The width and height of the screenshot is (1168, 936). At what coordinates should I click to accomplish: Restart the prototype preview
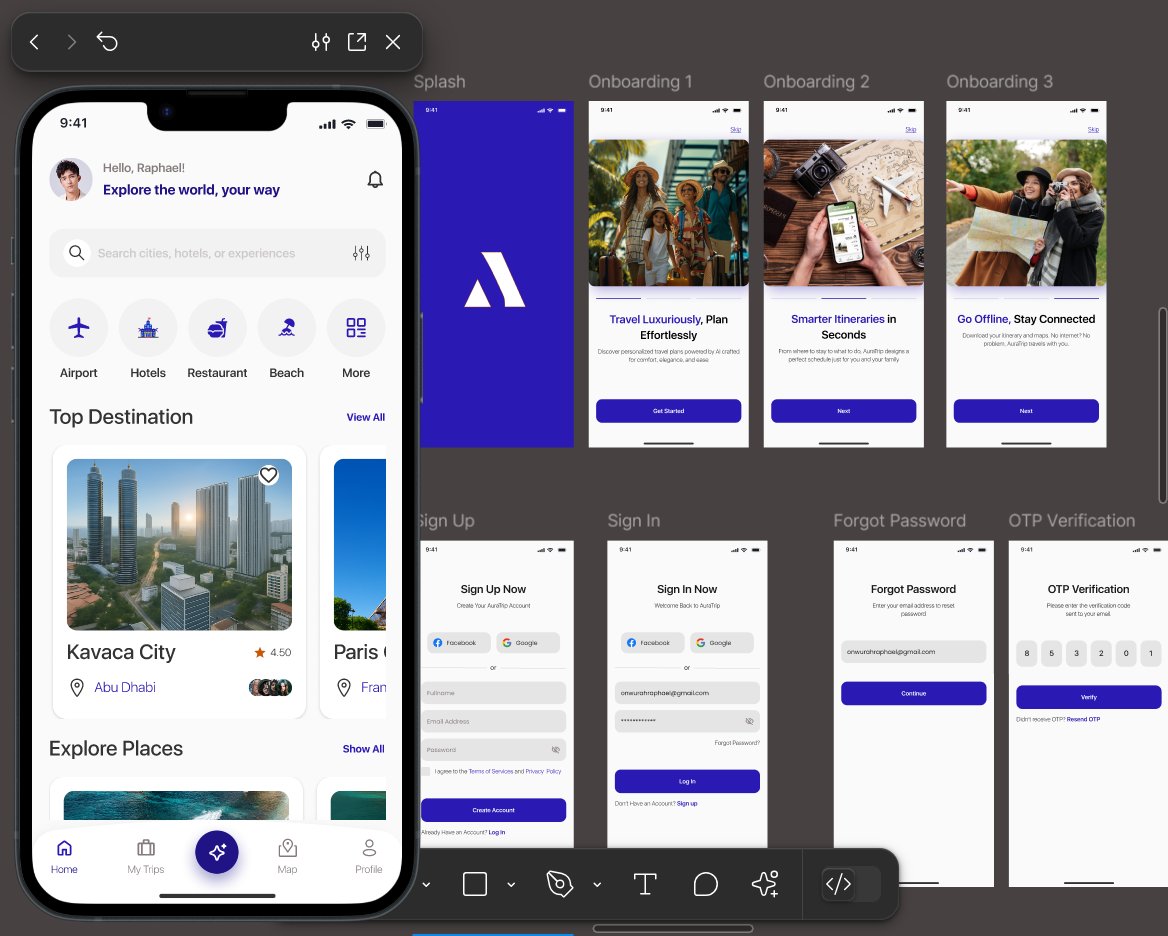click(x=107, y=42)
